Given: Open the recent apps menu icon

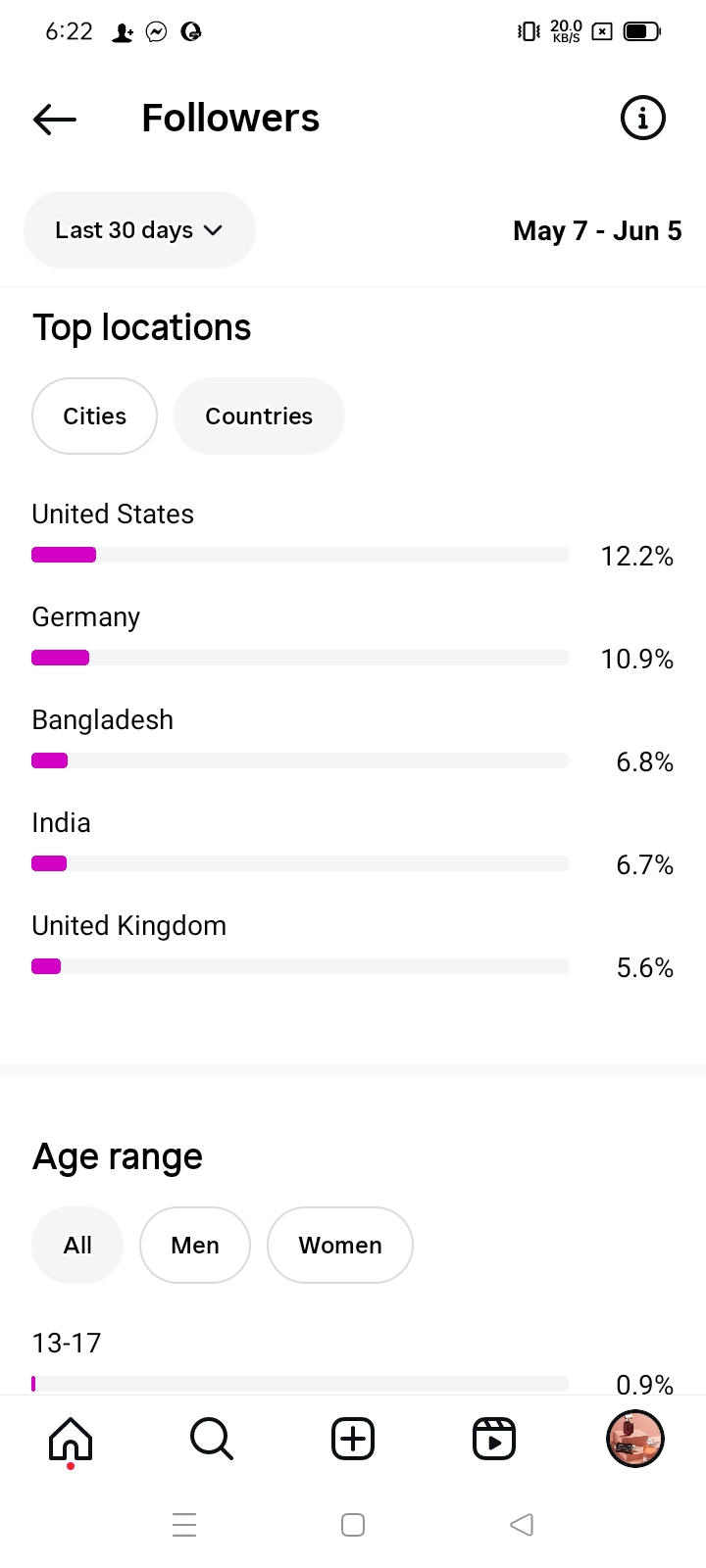Looking at the screenshot, I should (184, 1525).
